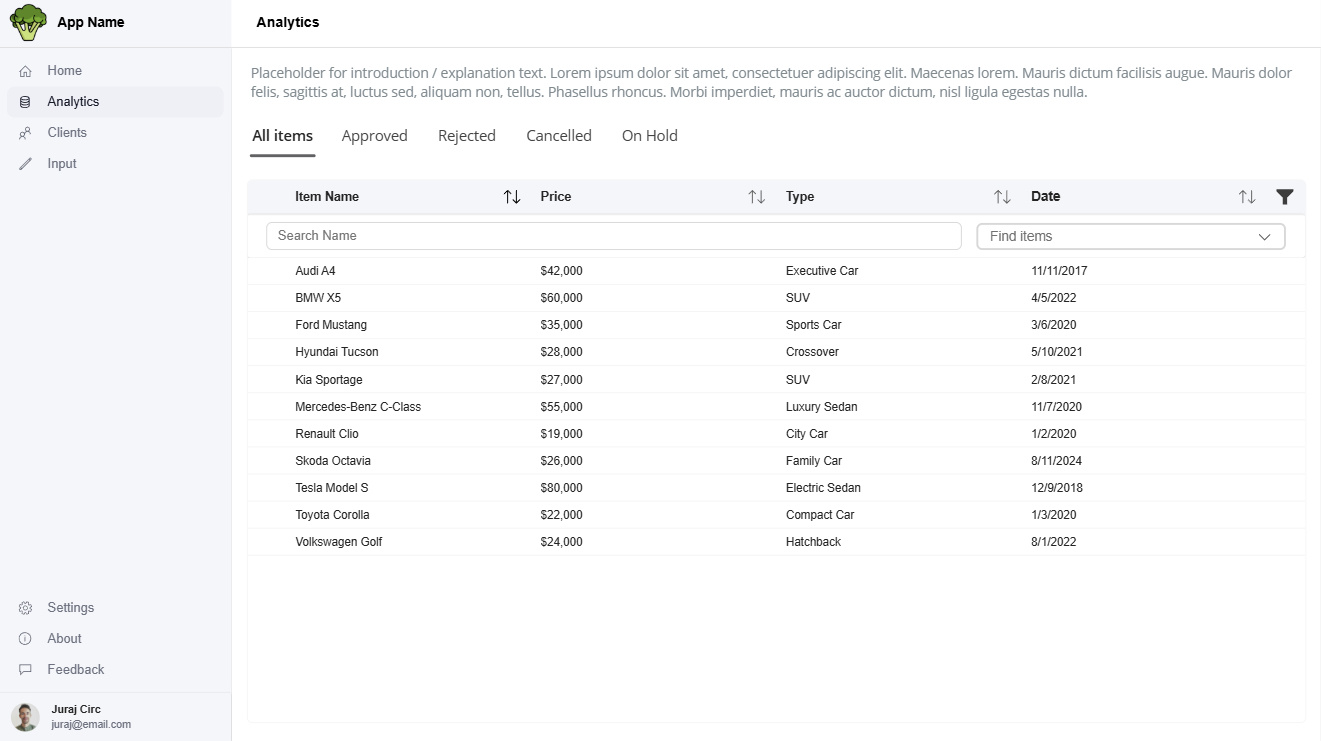Image resolution: width=1321 pixels, height=741 pixels.
Task: Open the Find items dropdown
Action: pyautogui.click(x=1130, y=236)
